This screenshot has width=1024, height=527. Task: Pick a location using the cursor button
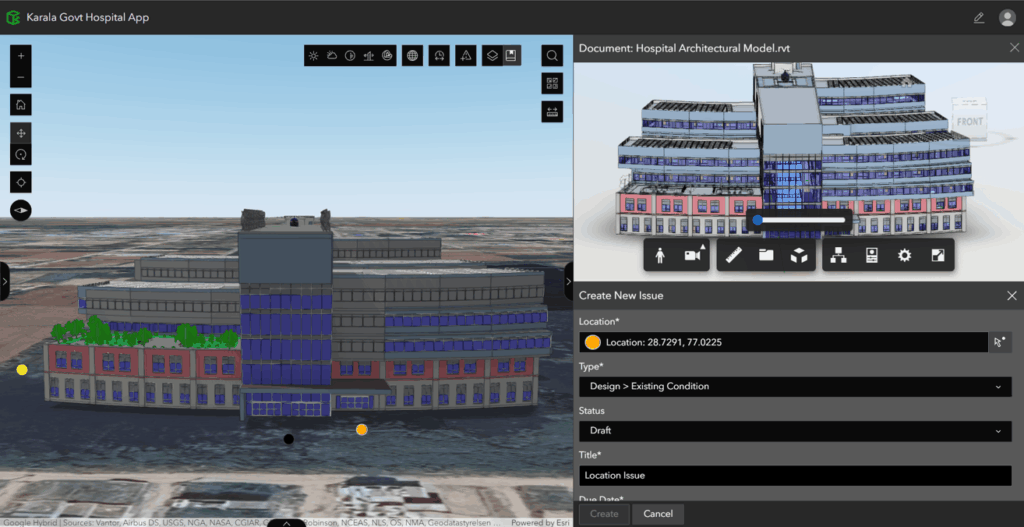[x=1000, y=342]
